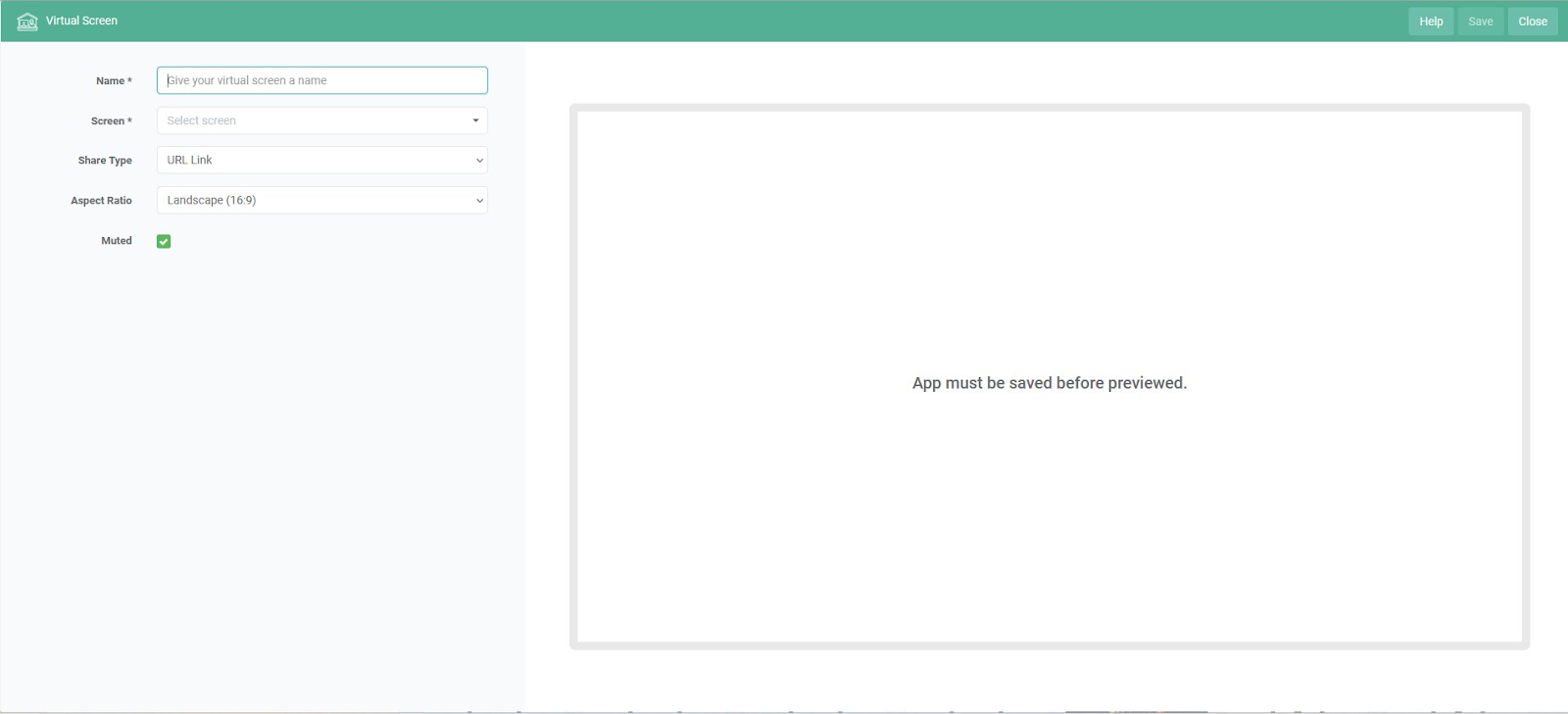Open the Select screen dropdown
The width and height of the screenshot is (1568, 714).
point(314,120)
